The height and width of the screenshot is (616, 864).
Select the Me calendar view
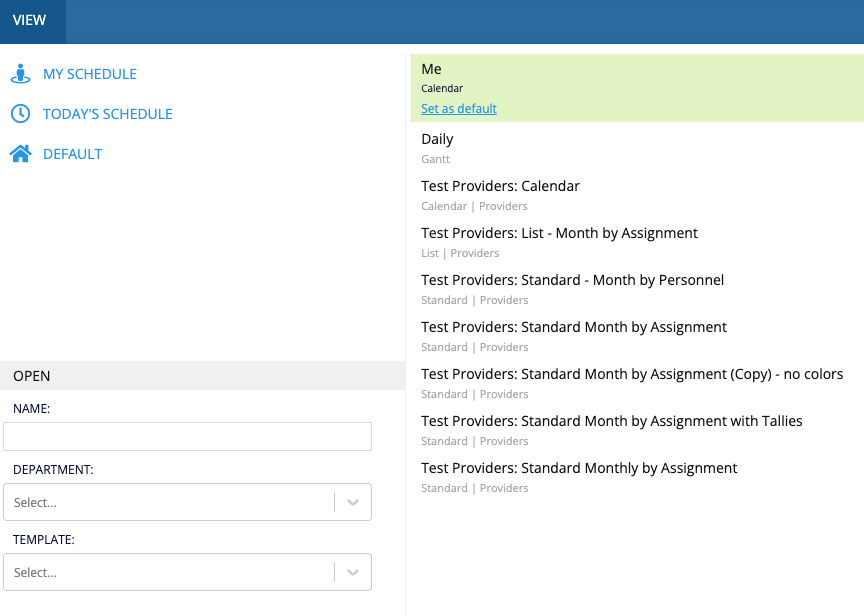click(x=637, y=88)
